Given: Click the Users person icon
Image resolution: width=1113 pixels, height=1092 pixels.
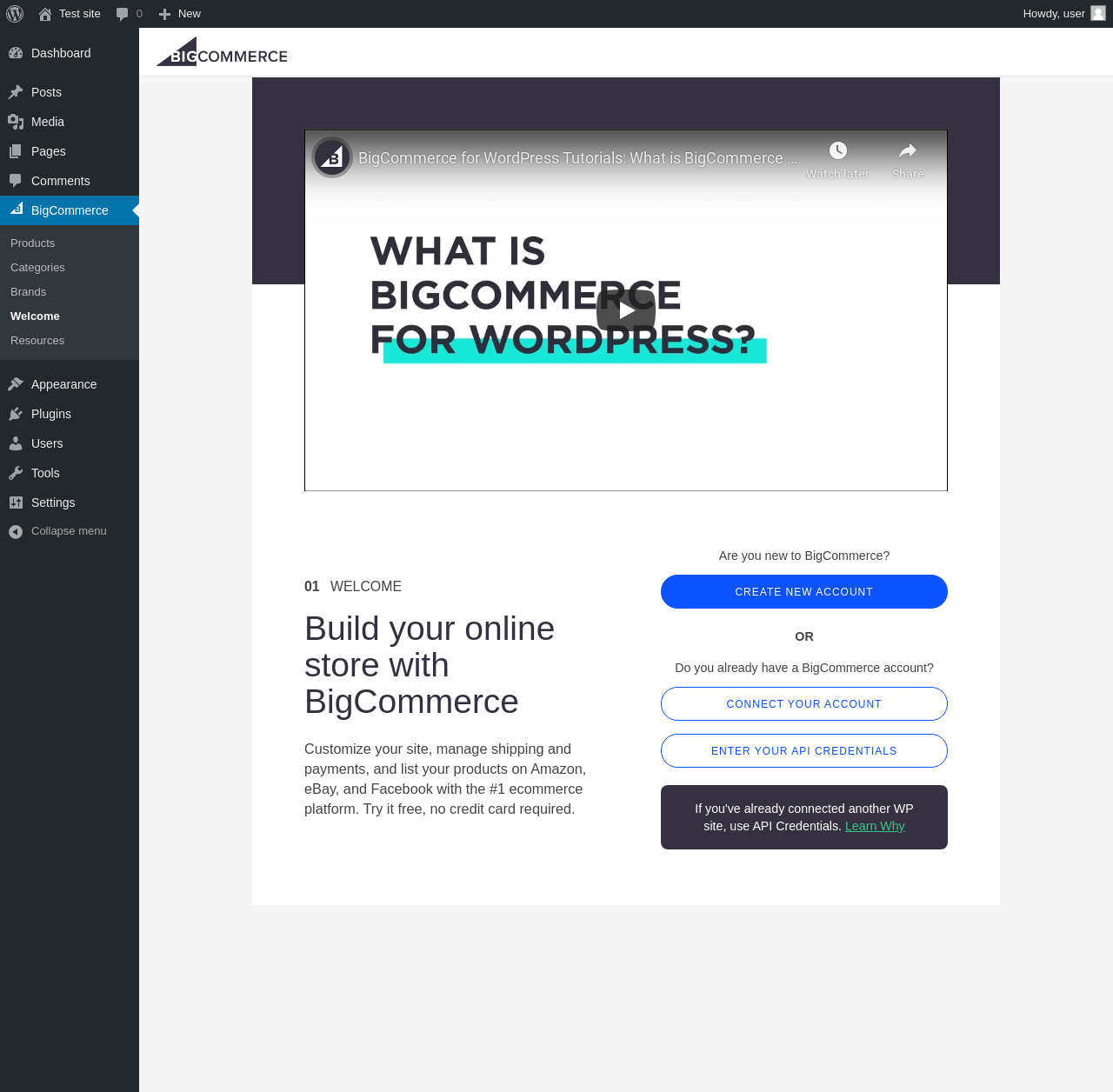Looking at the screenshot, I should (16, 443).
